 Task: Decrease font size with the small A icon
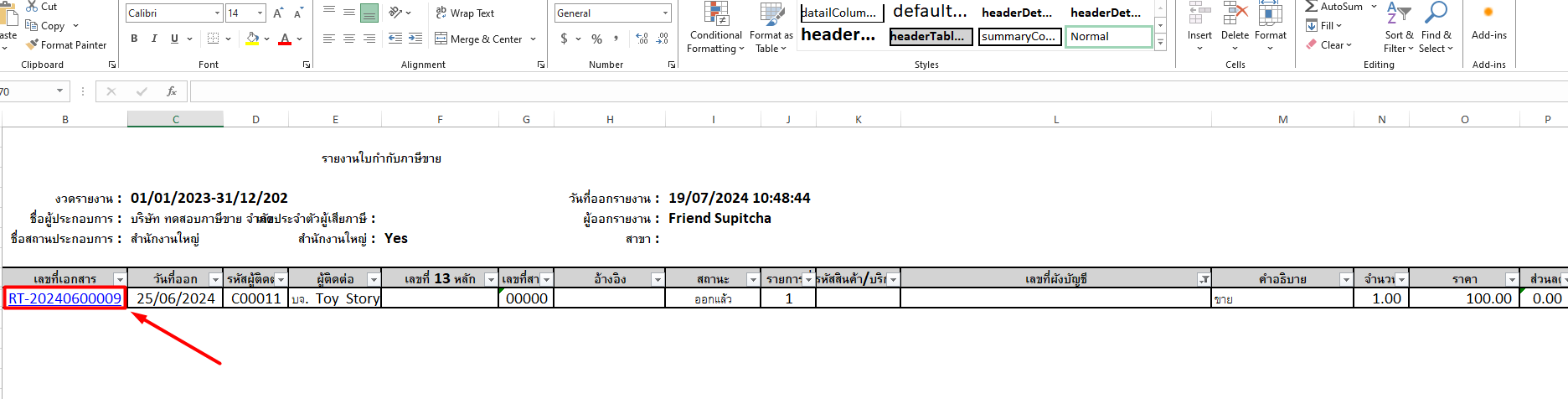(297, 13)
